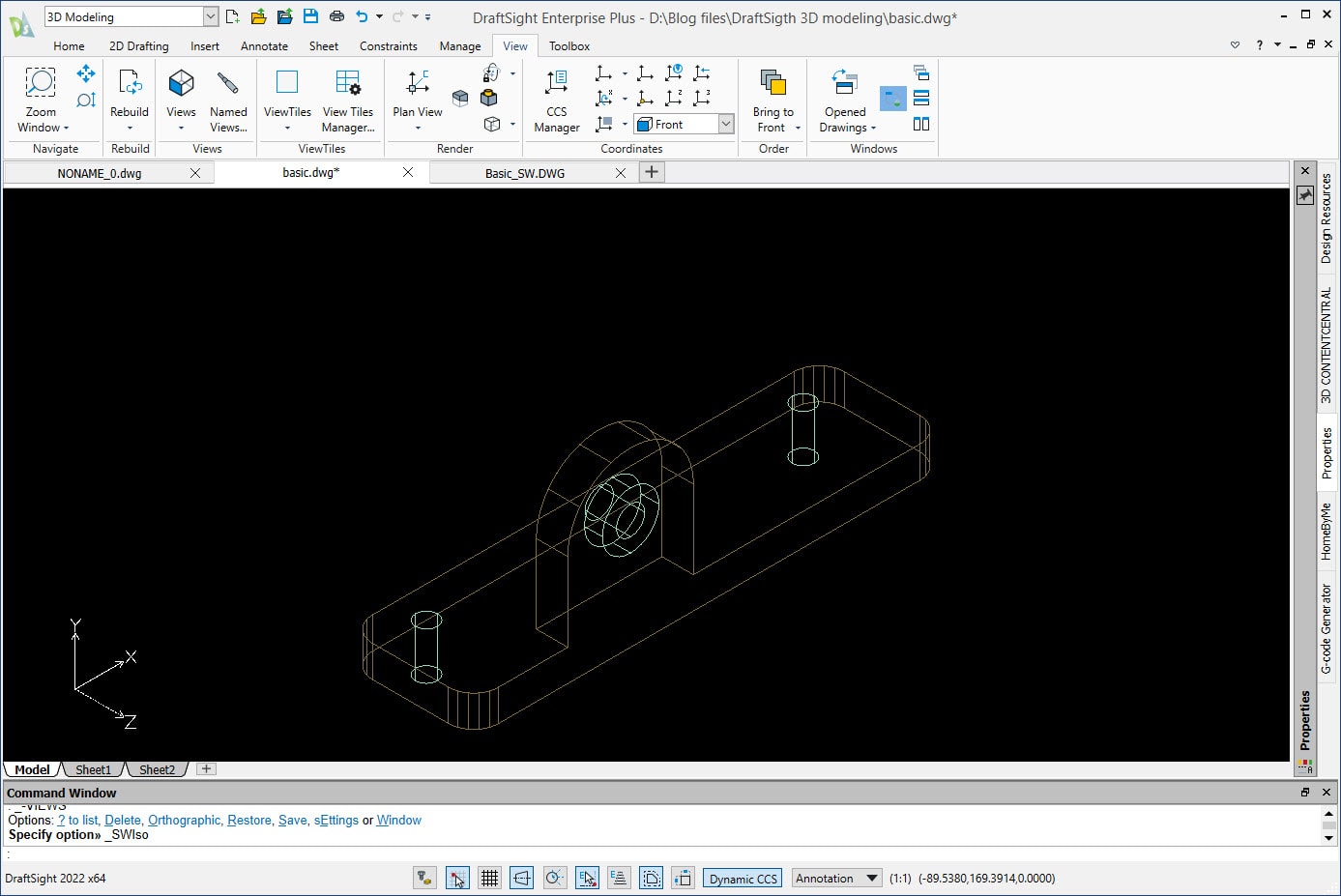Click the Views cube icon

point(181,82)
